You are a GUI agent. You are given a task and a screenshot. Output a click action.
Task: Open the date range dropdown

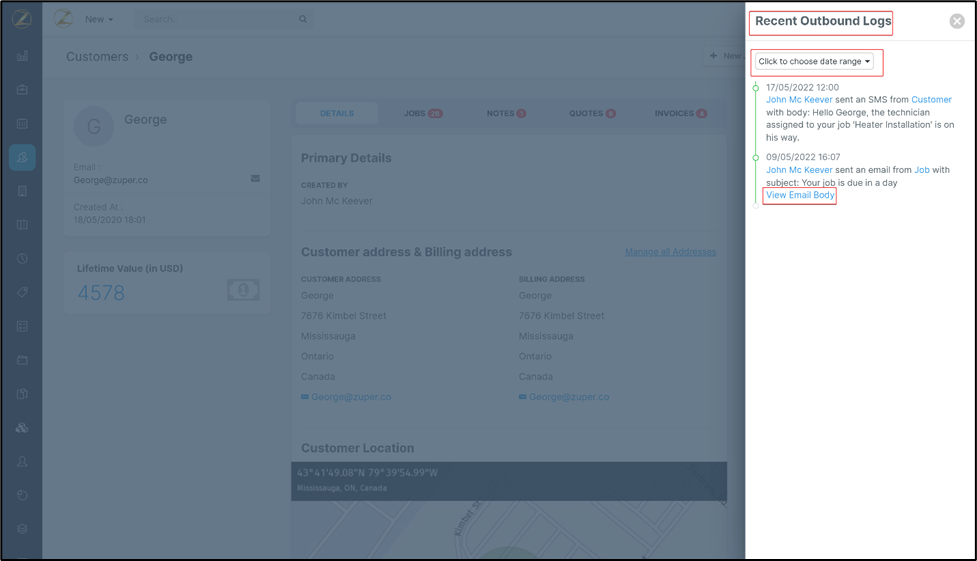(x=814, y=62)
